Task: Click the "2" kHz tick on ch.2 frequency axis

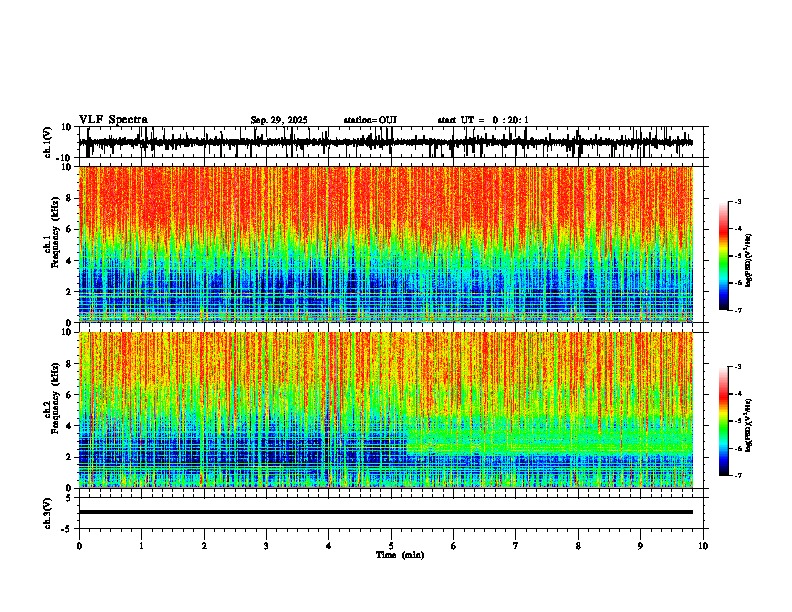Action: pos(70,457)
